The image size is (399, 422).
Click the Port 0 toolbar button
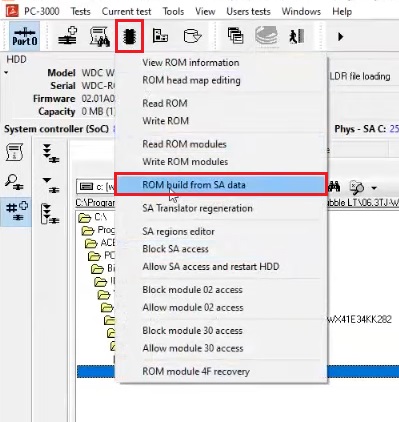point(25,36)
